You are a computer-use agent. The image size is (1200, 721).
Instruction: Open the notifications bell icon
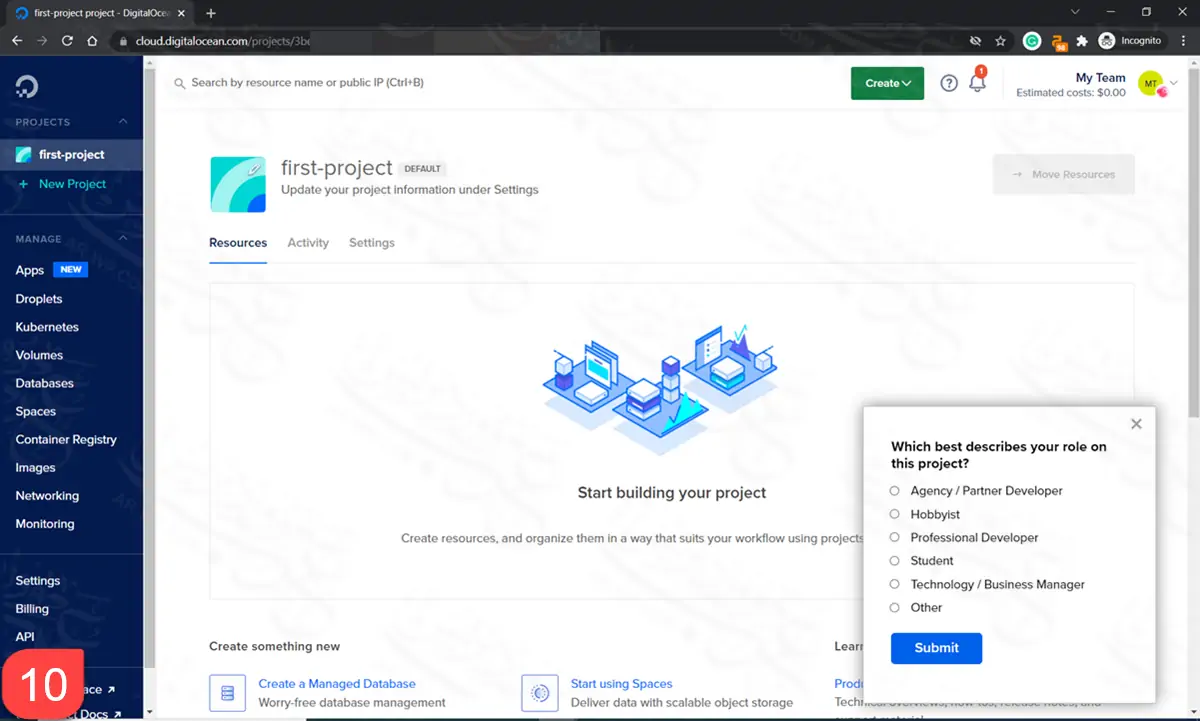point(977,84)
